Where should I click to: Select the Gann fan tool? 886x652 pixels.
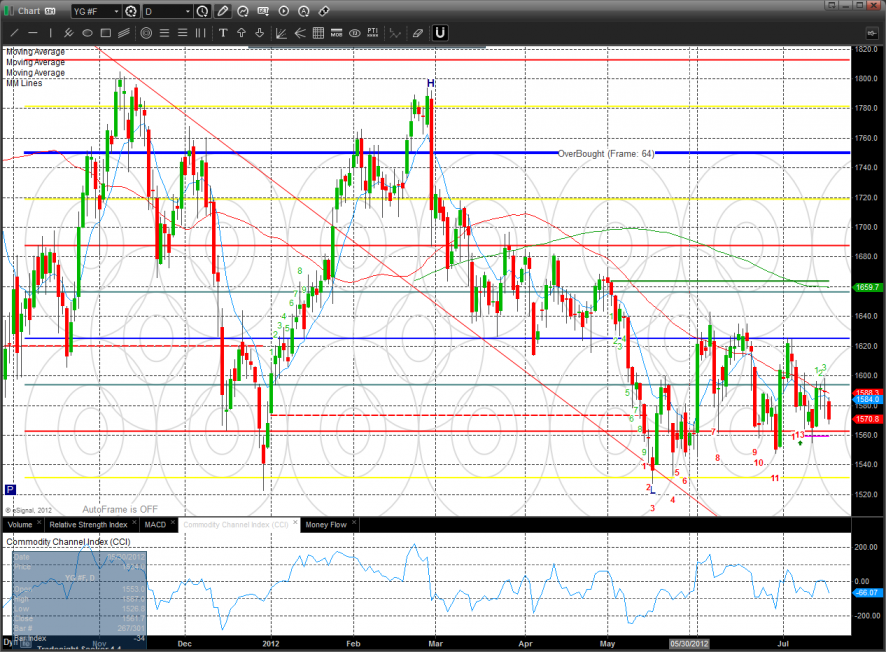point(281,33)
